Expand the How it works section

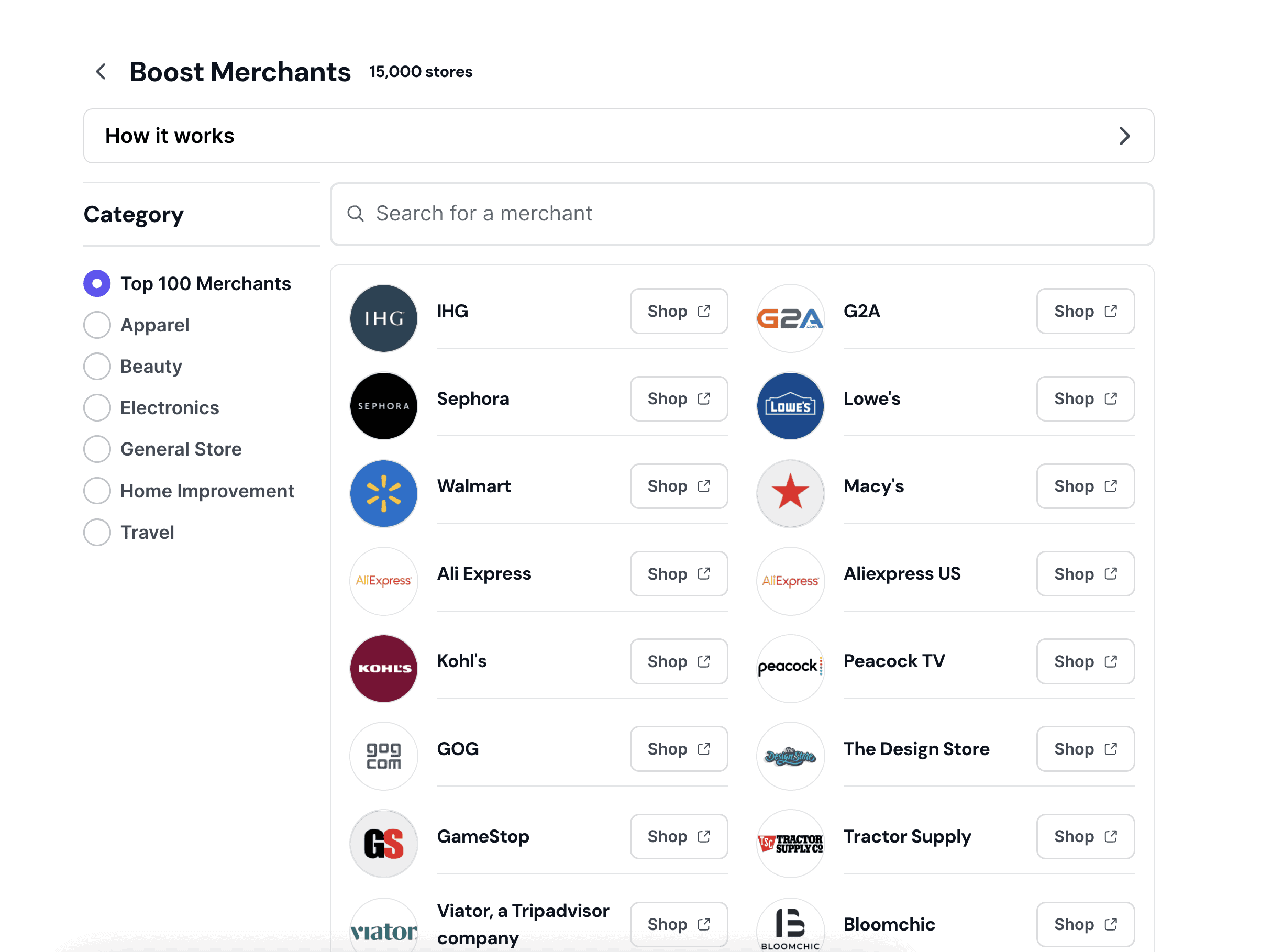click(x=618, y=136)
